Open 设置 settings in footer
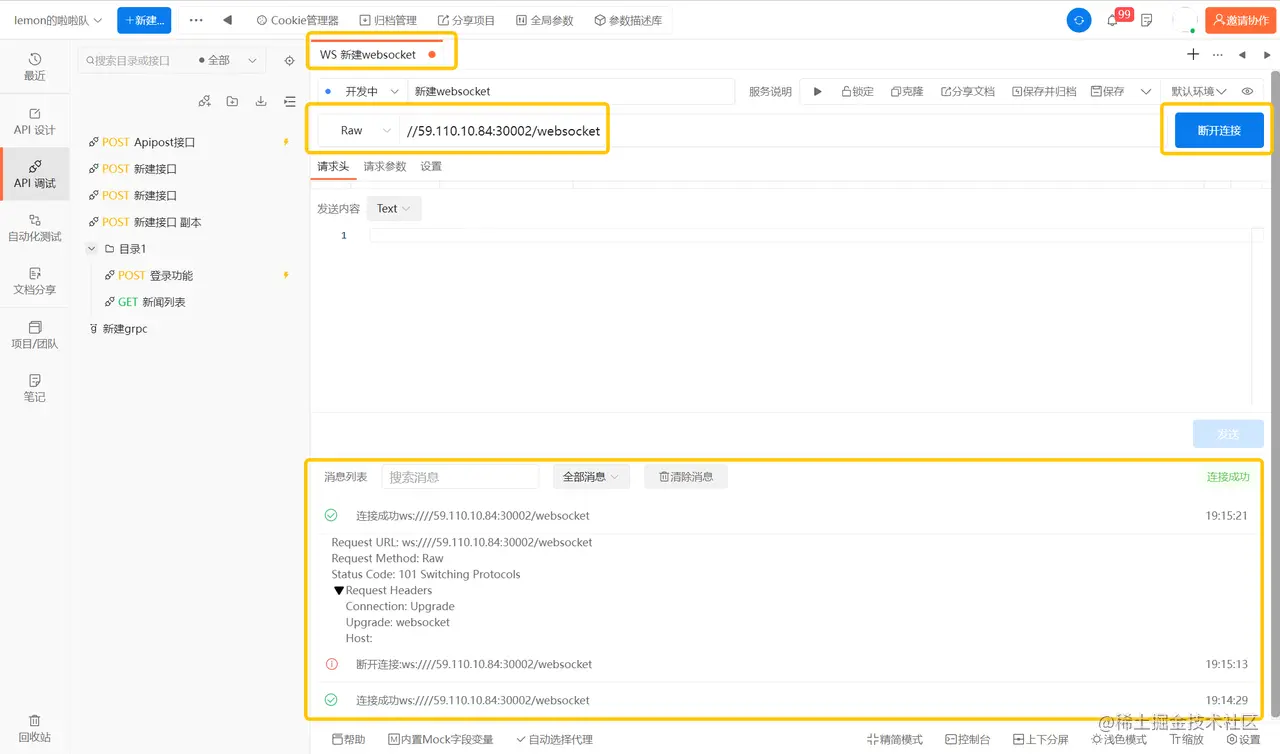This screenshot has width=1280, height=754. [x=1243, y=739]
